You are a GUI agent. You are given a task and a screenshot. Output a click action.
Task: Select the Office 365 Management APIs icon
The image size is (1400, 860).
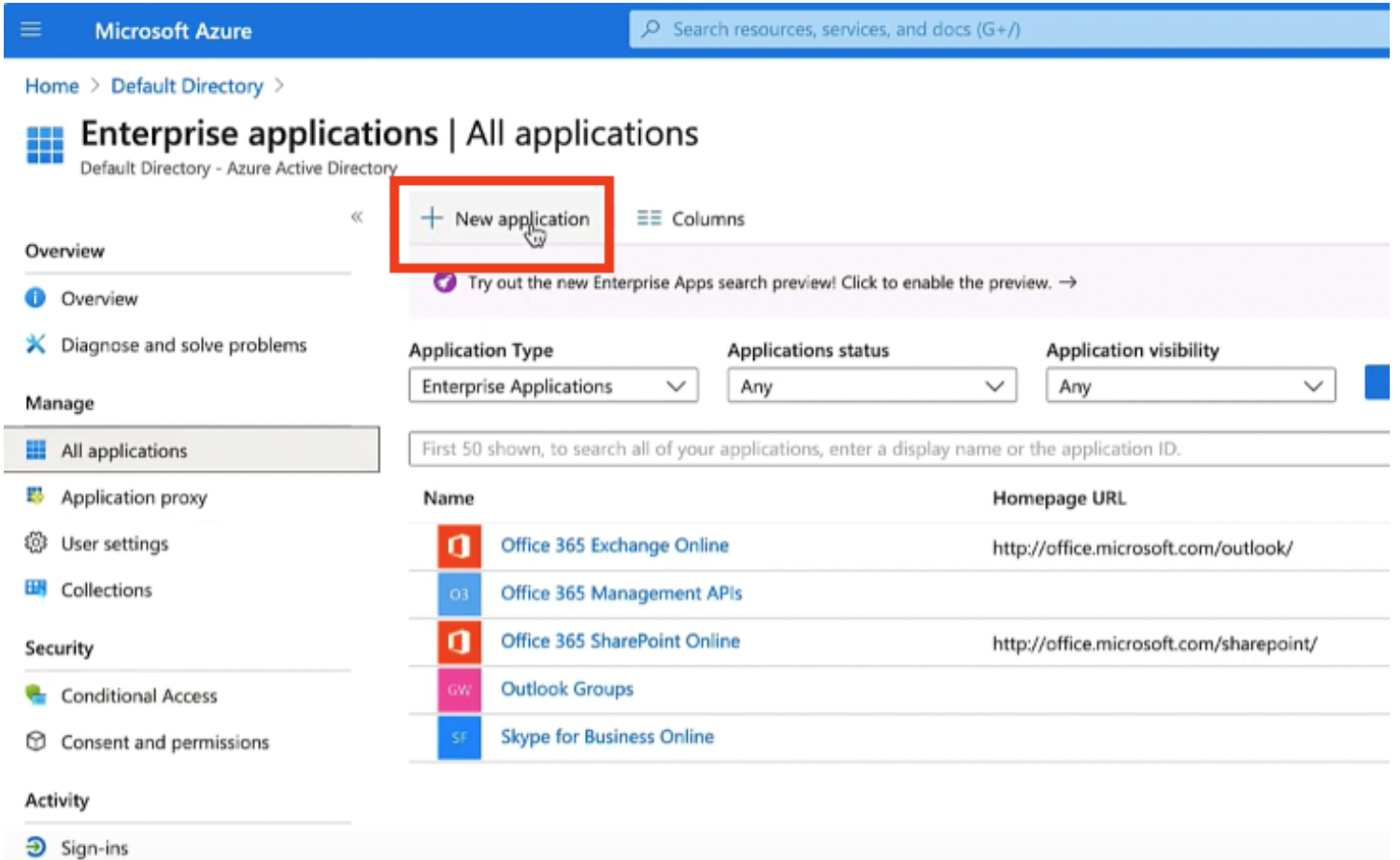(460, 594)
